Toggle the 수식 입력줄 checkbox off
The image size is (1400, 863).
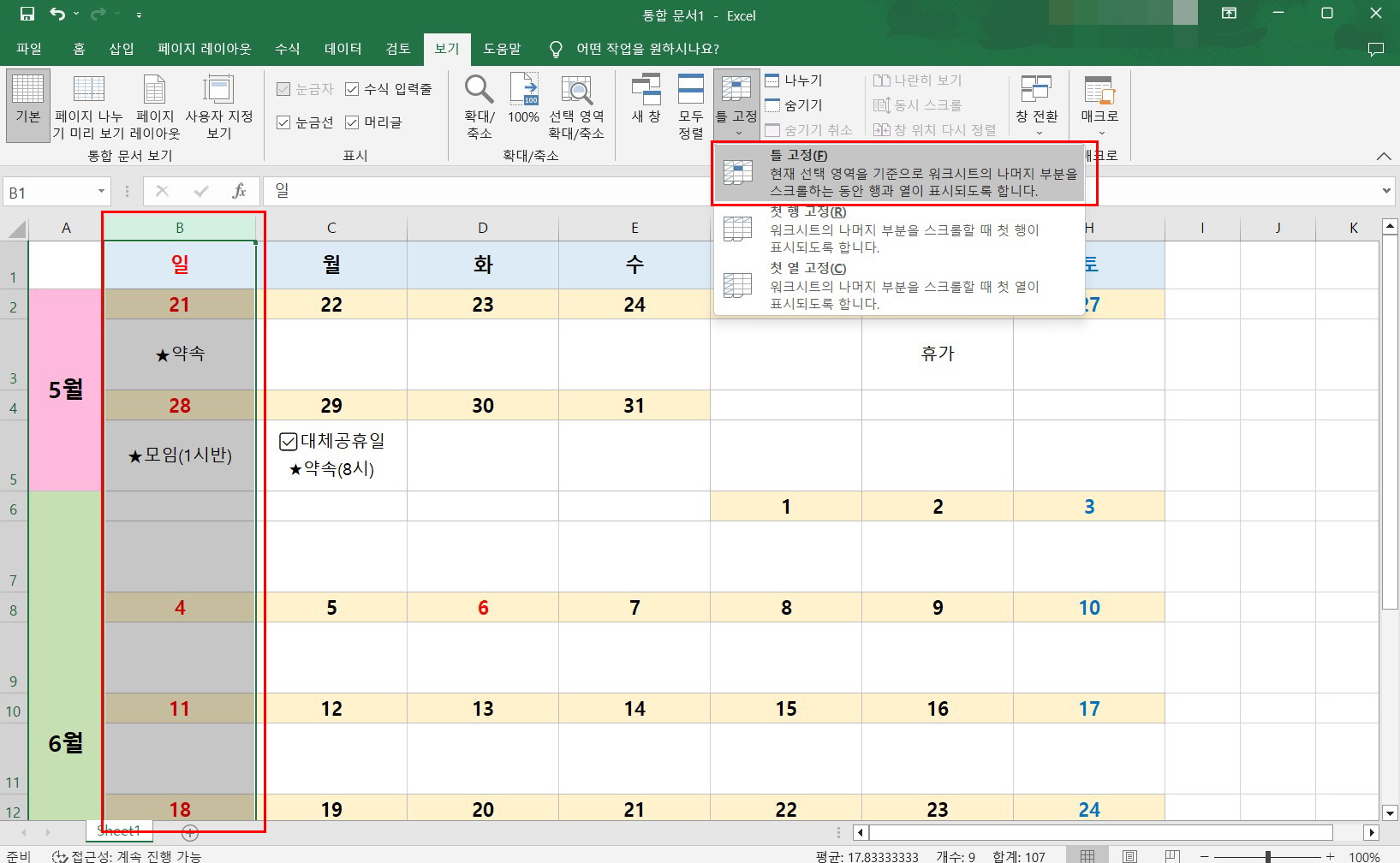pos(351,88)
